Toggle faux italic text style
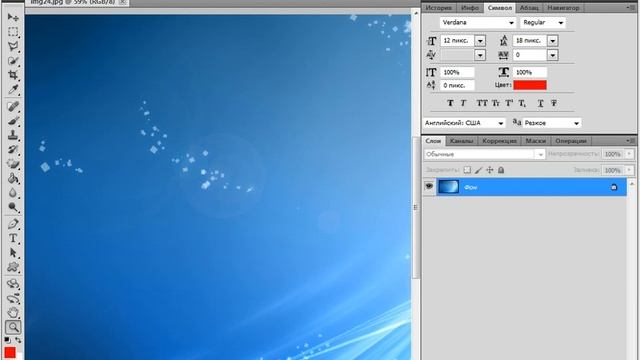The height and width of the screenshot is (360, 640). 463,103
